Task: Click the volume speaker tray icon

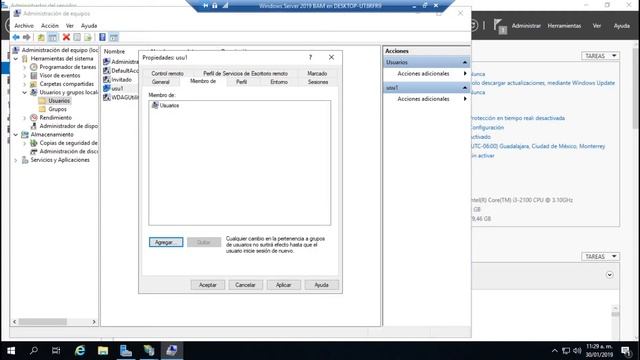Action: click(x=577, y=351)
